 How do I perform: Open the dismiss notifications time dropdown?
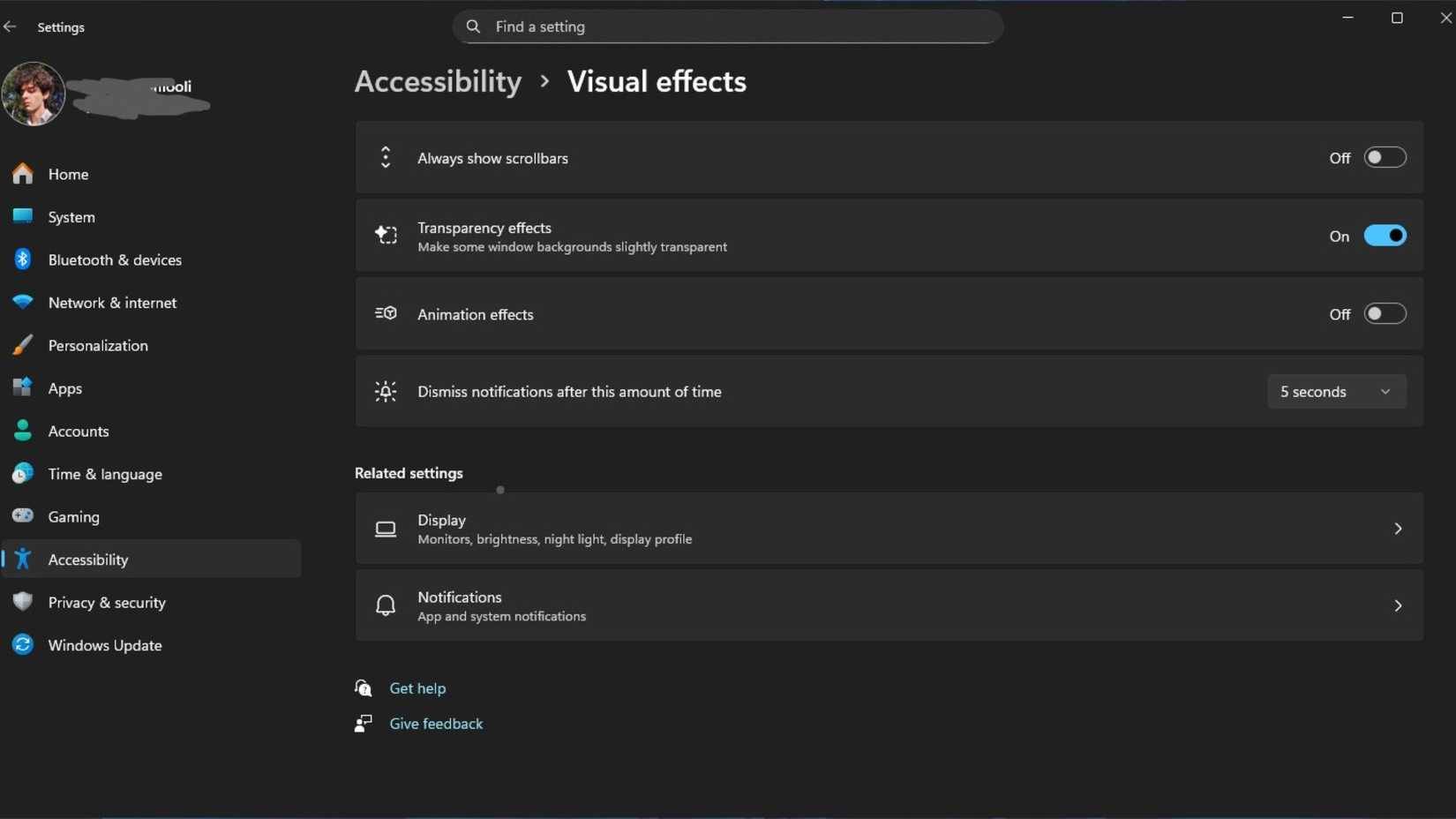pos(1335,391)
